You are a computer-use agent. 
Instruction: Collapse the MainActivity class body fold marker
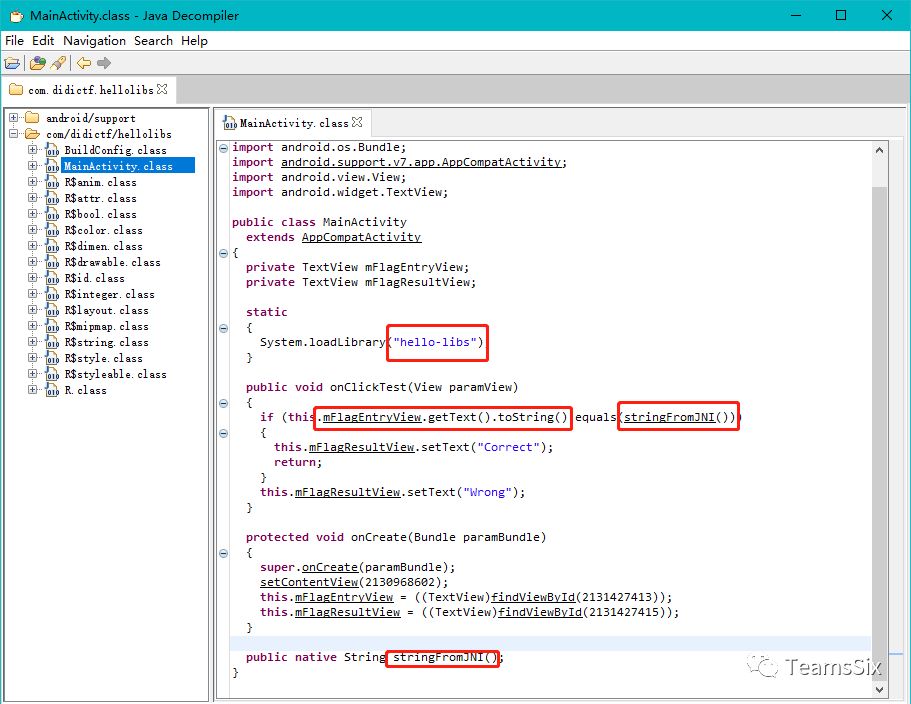click(224, 253)
